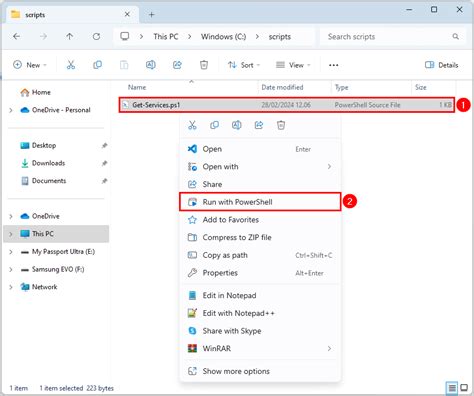Expand the OneDrive tree node

(11, 216)
